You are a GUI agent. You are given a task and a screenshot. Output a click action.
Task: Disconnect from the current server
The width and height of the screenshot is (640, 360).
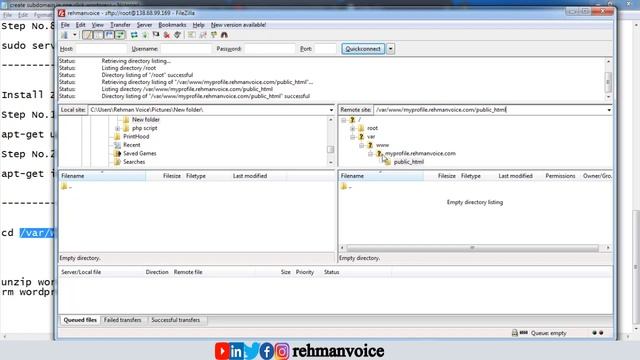click(167, 35)
